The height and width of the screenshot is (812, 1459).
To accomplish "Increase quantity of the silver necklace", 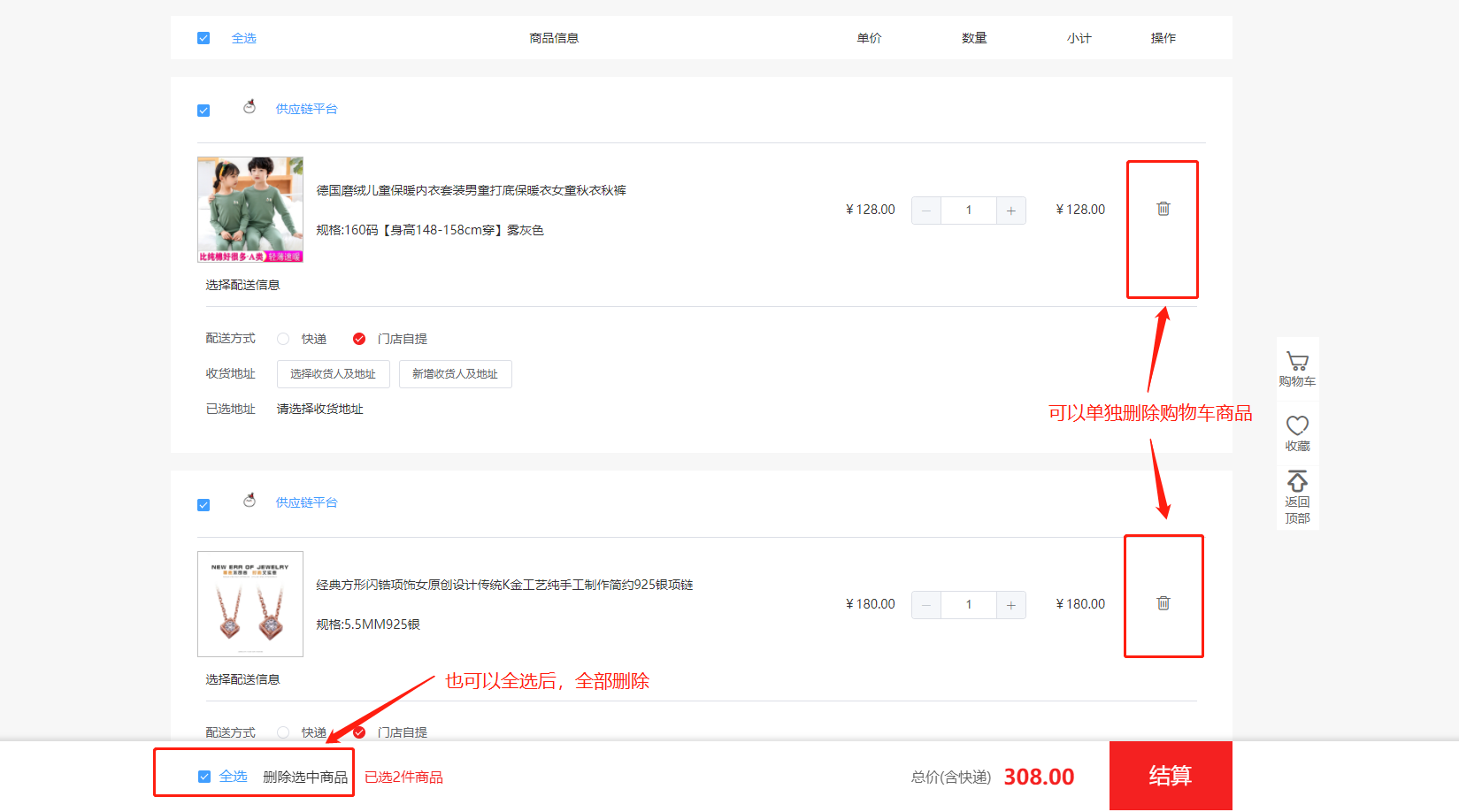I will pos(1010,605).
